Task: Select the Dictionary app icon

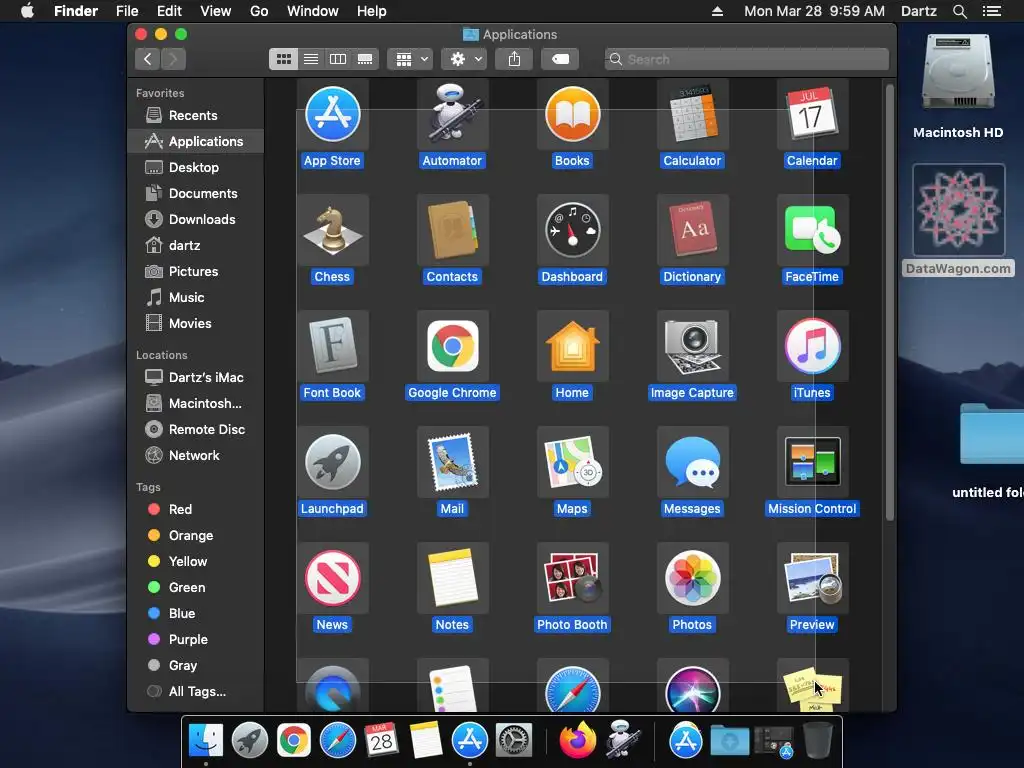Action: pyautogui.click(x=693, y=230)
